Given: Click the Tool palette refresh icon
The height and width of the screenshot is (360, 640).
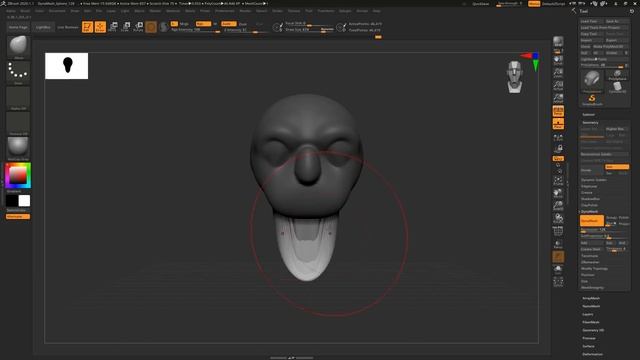Looking at the screenshot, I should tap(631, 11).
